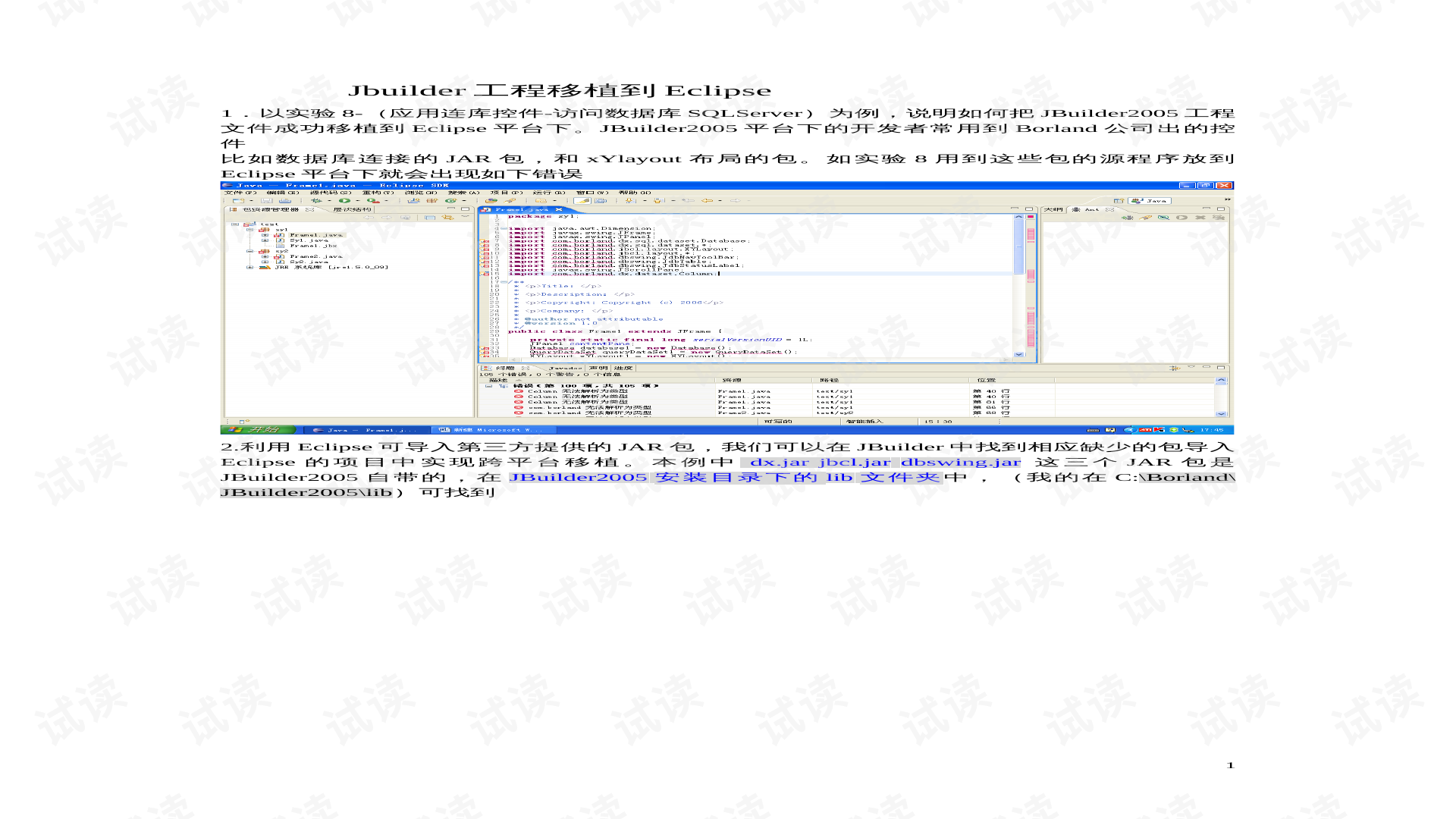Click the Print icon in Eclipse toolbar

tap(284, 200)
